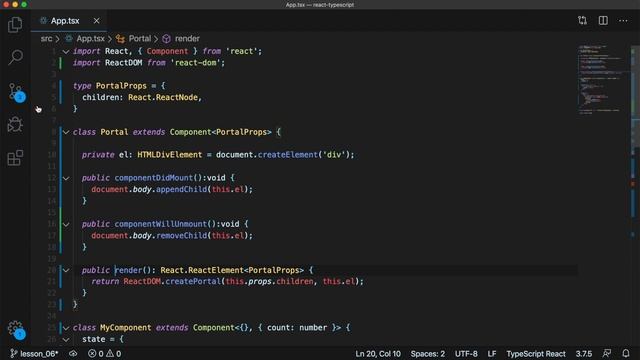This screenshot has width=640, height=360.
Task: Collapse the componentDidMount fold arrow
Action: [x=66, y=178]
